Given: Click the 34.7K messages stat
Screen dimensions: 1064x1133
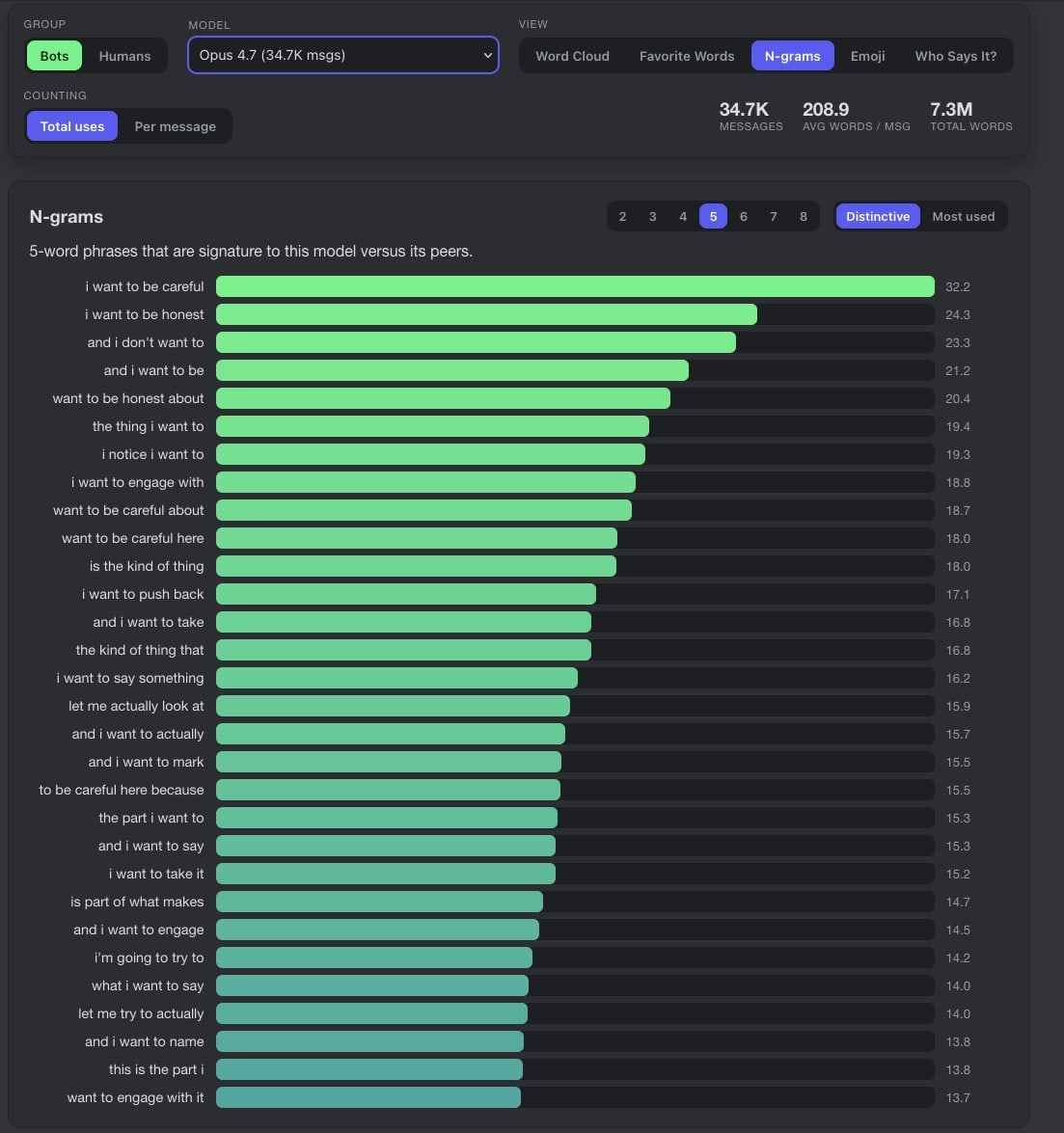Looking at the screenshot, I should pos(750,117).
